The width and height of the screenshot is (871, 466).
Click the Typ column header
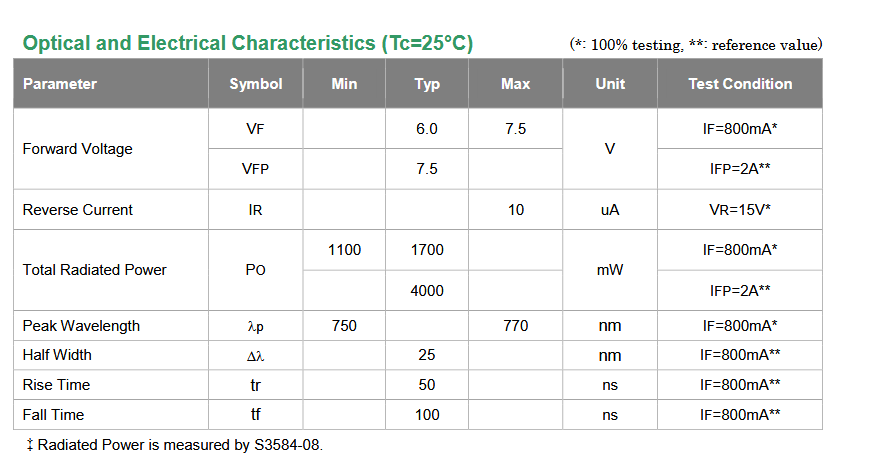427,84
